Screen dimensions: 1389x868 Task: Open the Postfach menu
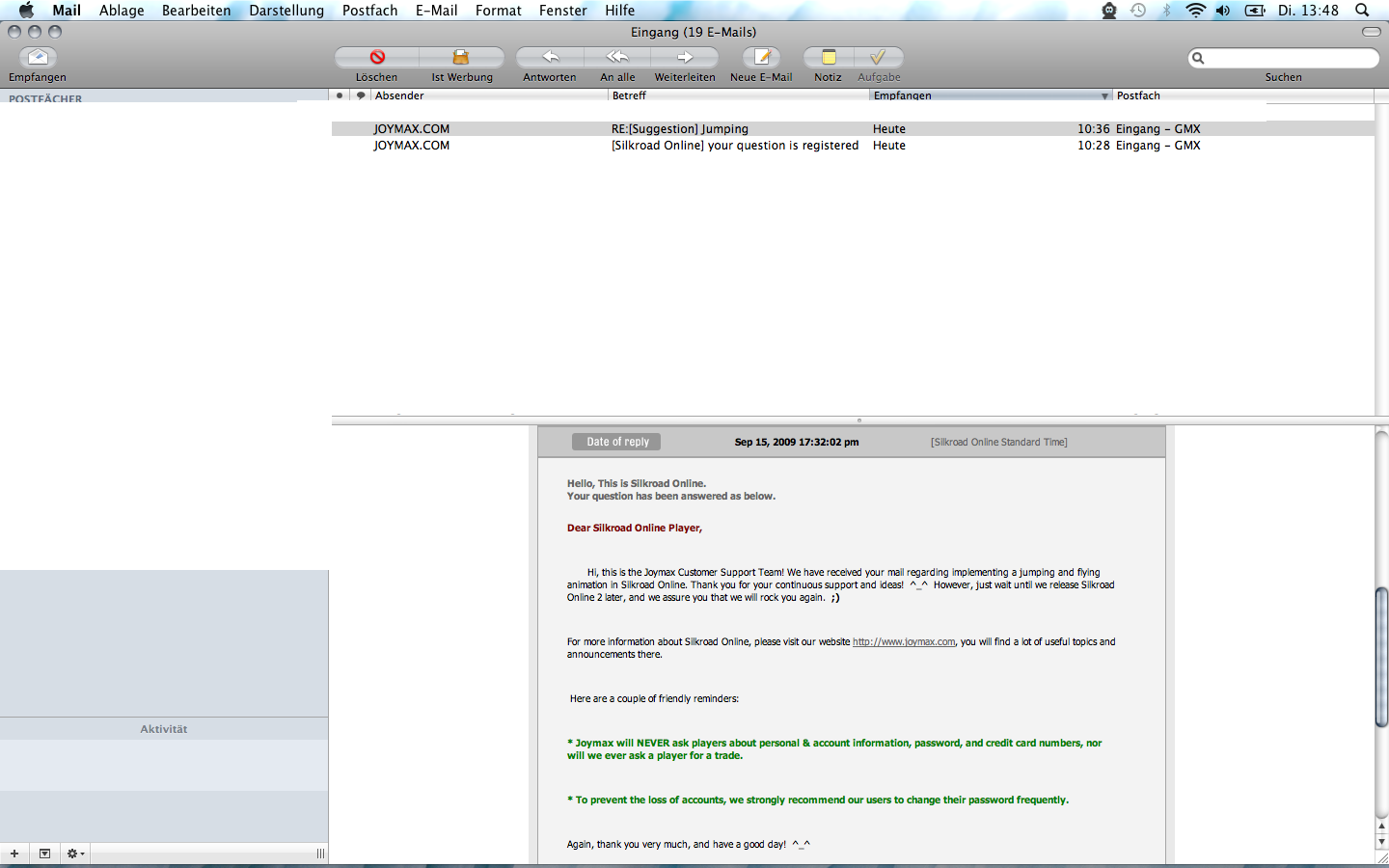pos(369,11)
